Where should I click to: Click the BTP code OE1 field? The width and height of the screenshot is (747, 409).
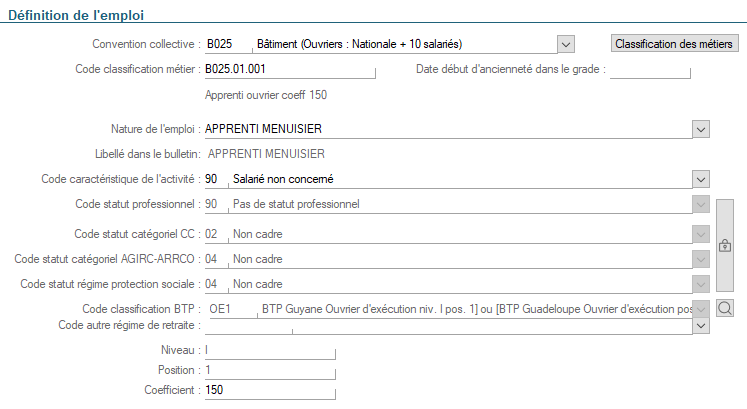231,309
